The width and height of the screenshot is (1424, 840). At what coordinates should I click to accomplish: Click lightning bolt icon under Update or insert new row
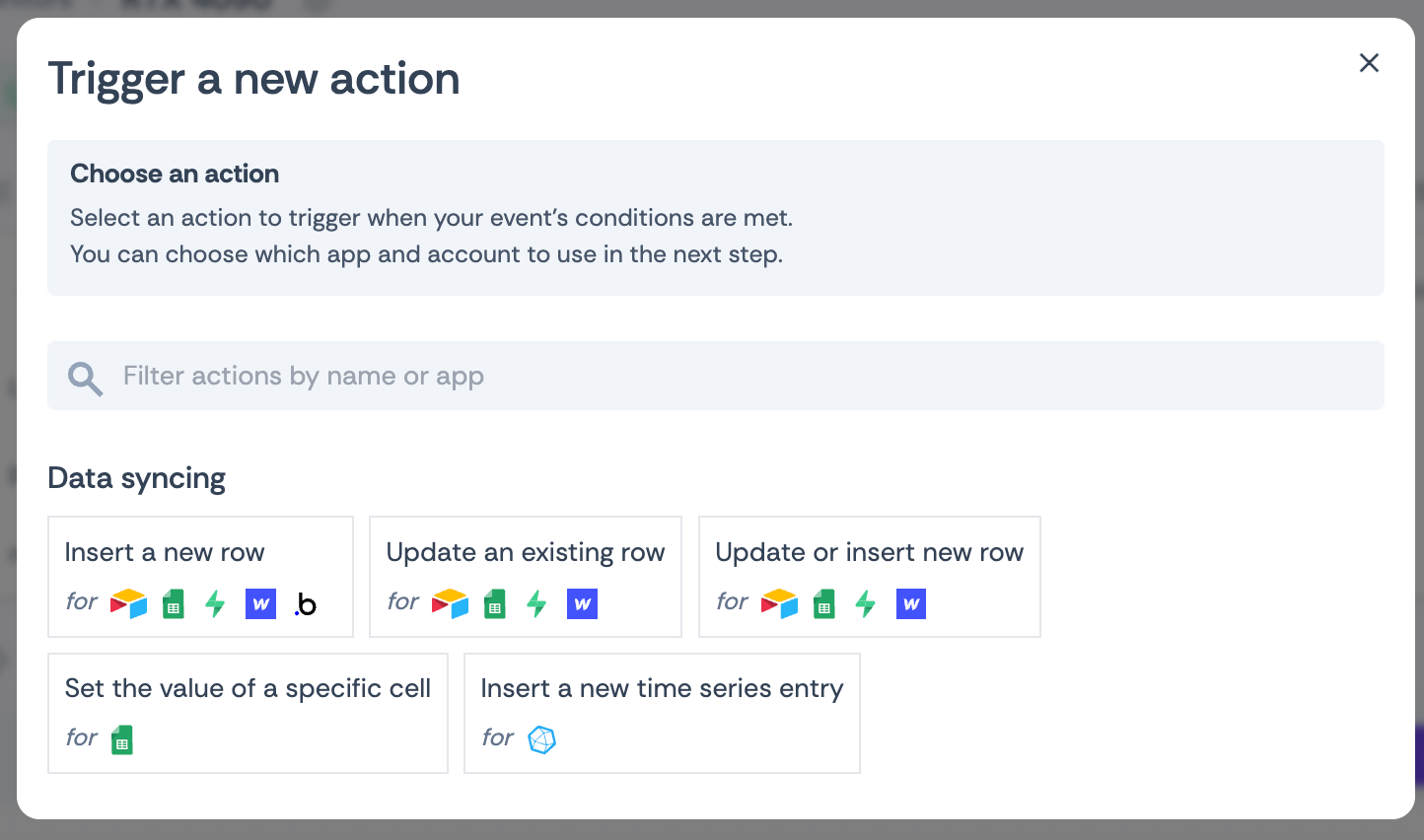(x=866, y=603)
